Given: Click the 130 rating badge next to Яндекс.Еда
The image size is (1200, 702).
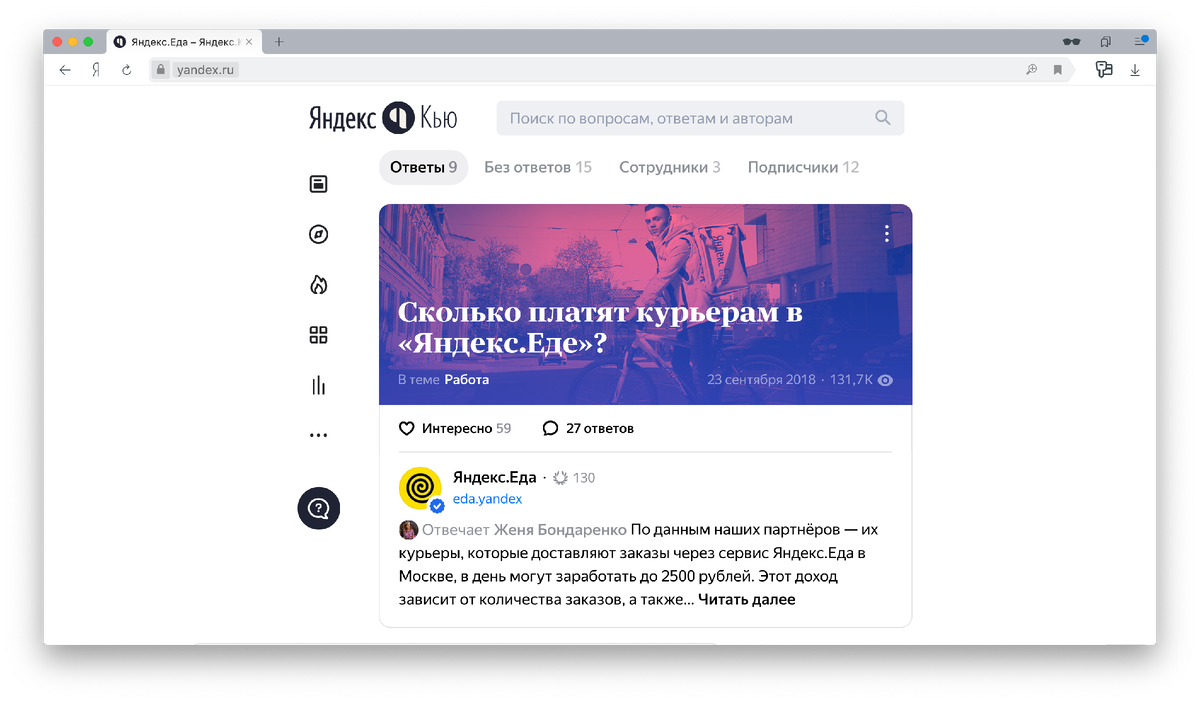Looking at the screenshot, I should [574, 478].
